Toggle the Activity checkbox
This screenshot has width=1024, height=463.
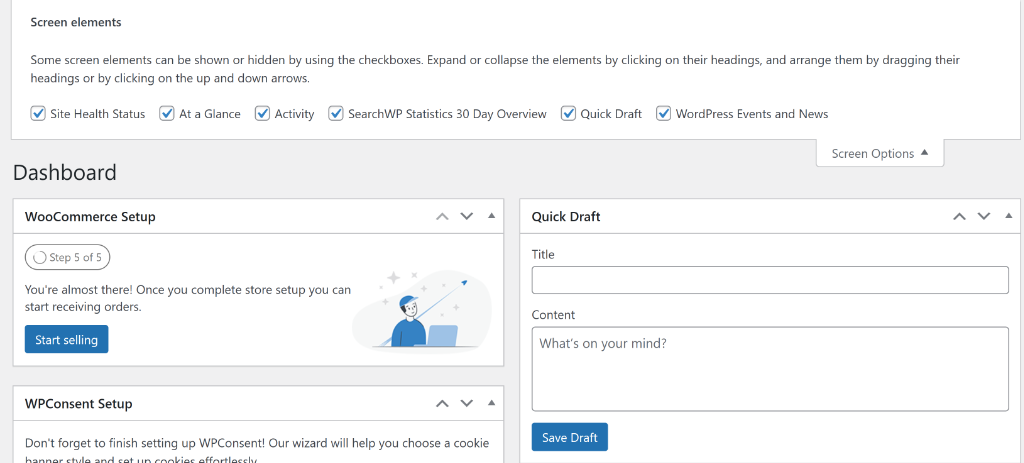[x=263, y=114]
